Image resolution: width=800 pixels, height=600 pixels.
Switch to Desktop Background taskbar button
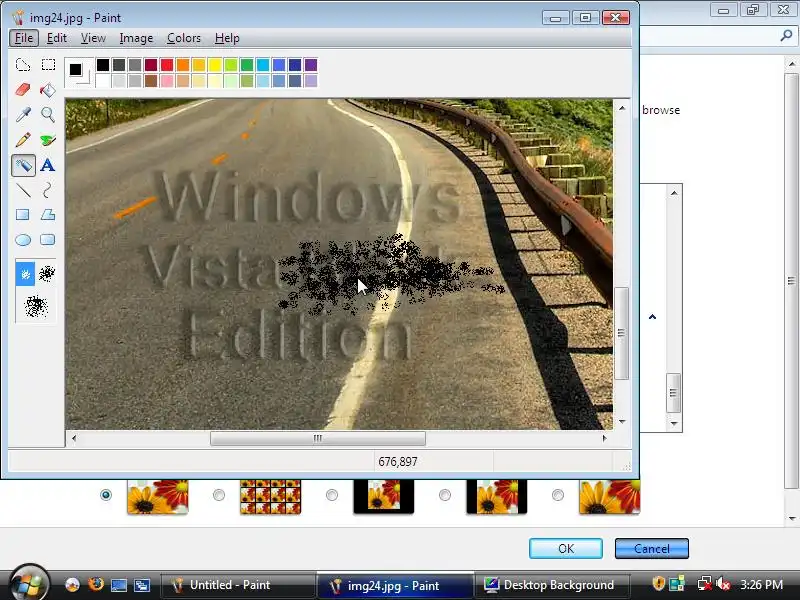click(551, 585)
